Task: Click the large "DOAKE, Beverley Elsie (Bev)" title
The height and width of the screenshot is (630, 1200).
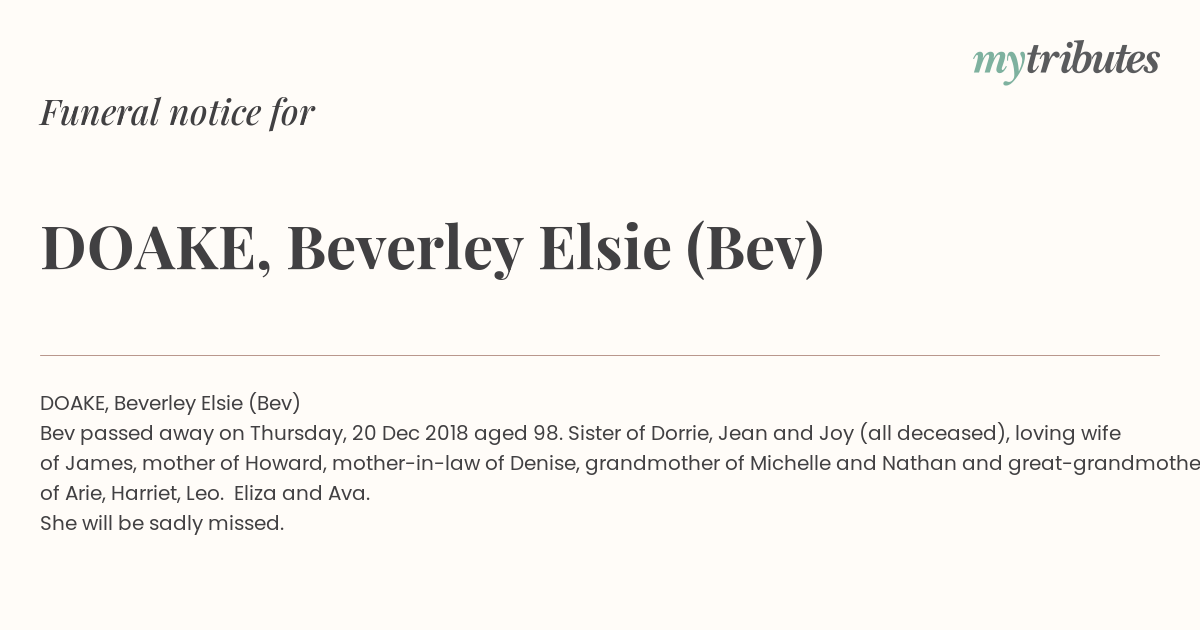Action: [x=432, y=248]
